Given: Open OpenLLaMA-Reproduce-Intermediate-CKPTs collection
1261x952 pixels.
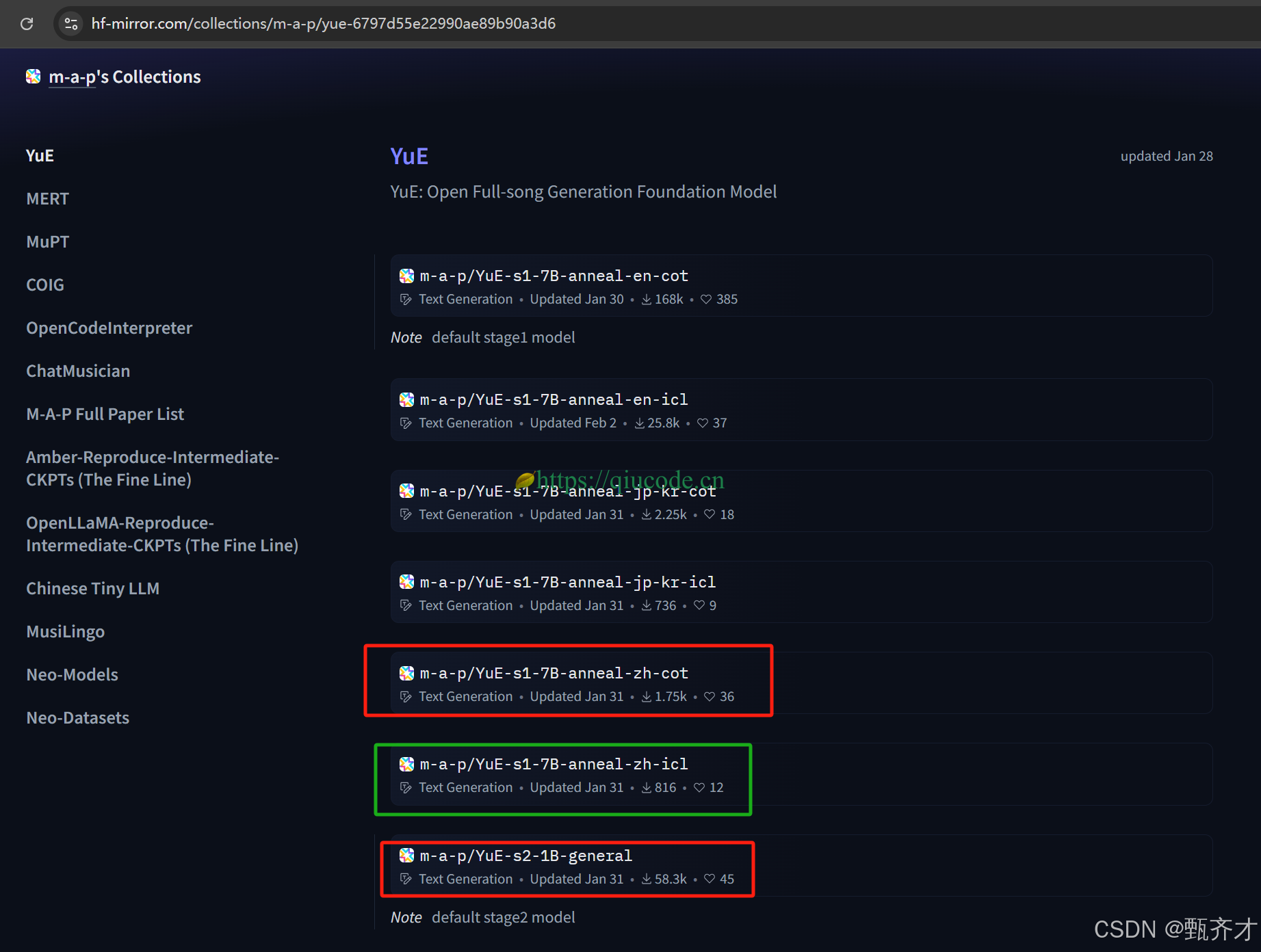Looking at the screenshot, I should point(162,534).
